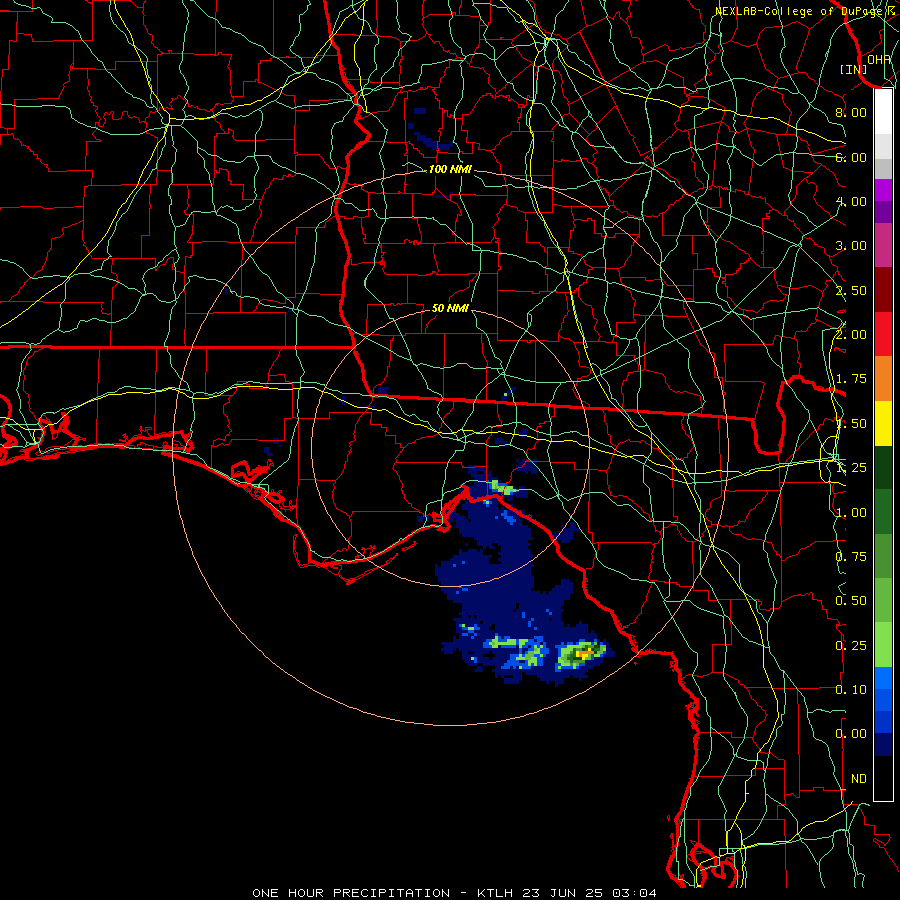
Task: Click the OHR product label
Action: (879, 59)
